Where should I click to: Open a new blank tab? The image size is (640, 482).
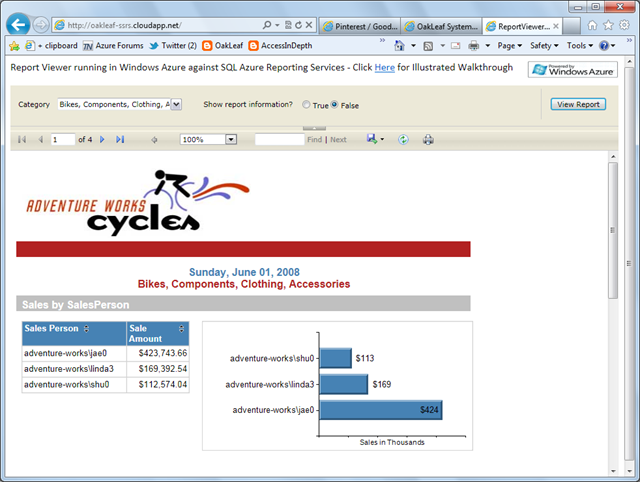coord(572,27)
